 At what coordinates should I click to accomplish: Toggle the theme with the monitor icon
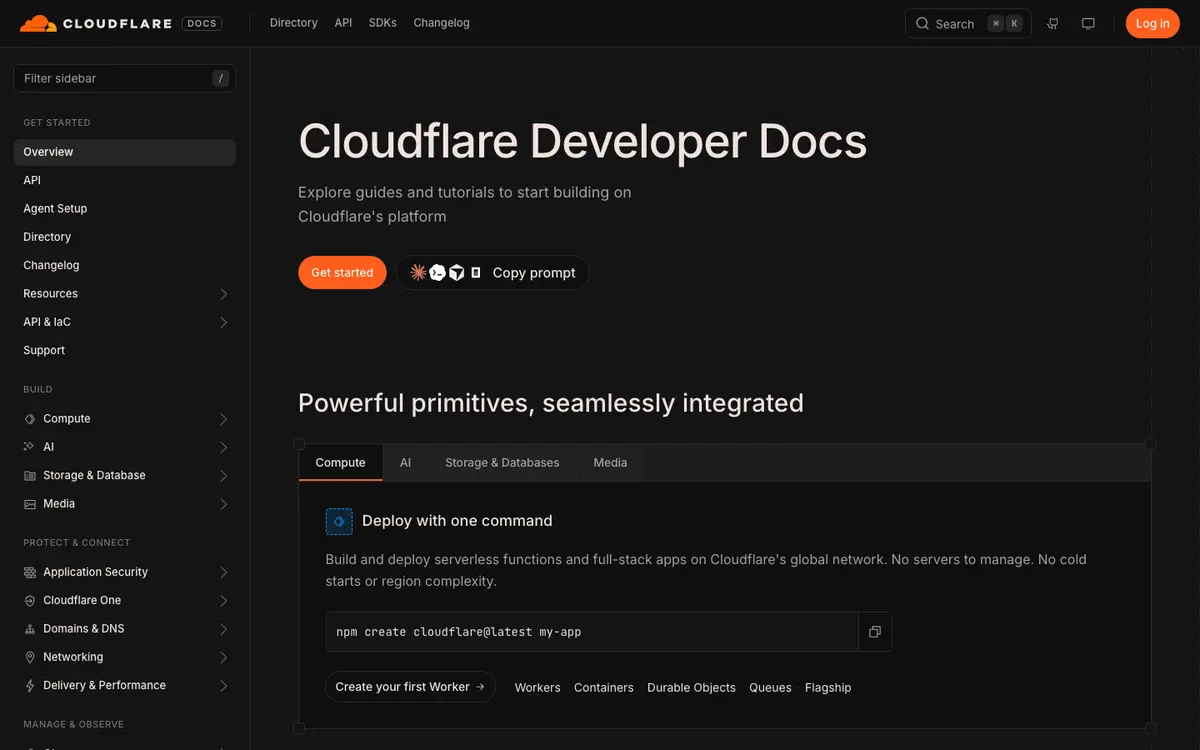(x=1089, y=24)
